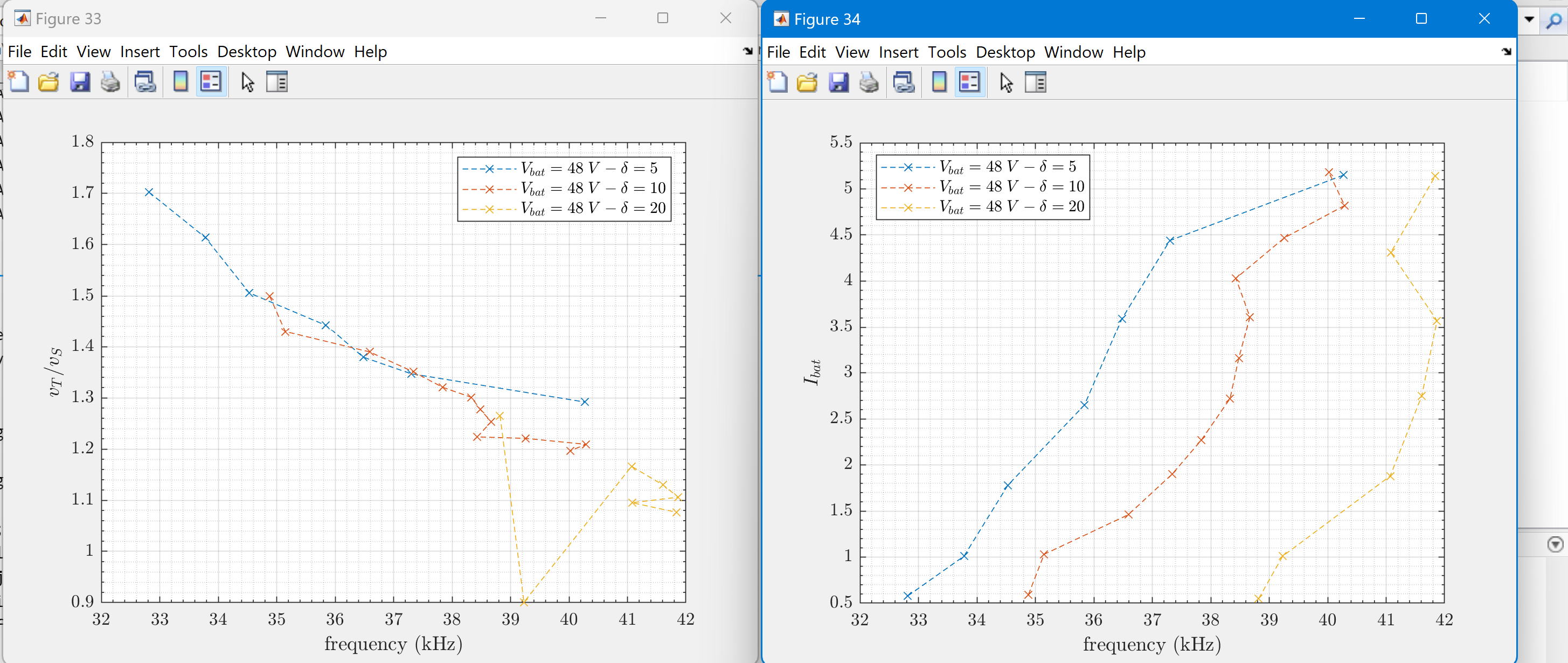Click Print Preview icon in Figure 34
This screenshot has width=1568, height=663.
point(904,82)
